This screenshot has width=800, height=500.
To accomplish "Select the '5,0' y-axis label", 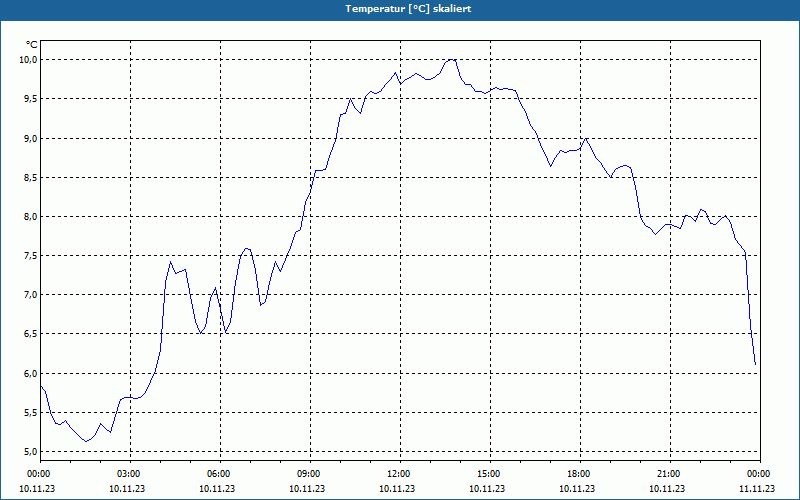I will coord(31,452).
